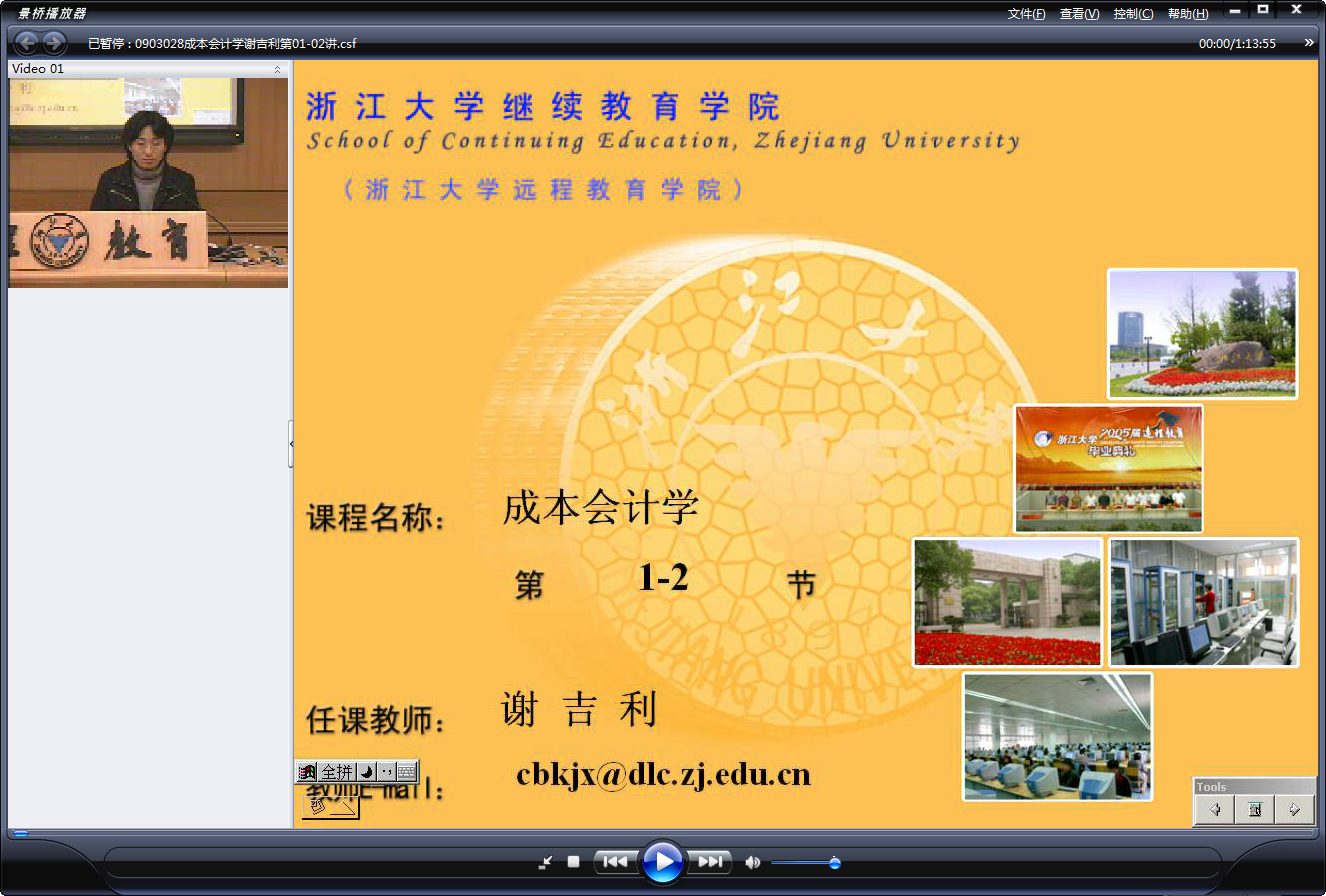Open the 查看(V) menu
The width and height of the screenshot is (1326, 896).
[x=1079, y=14]
